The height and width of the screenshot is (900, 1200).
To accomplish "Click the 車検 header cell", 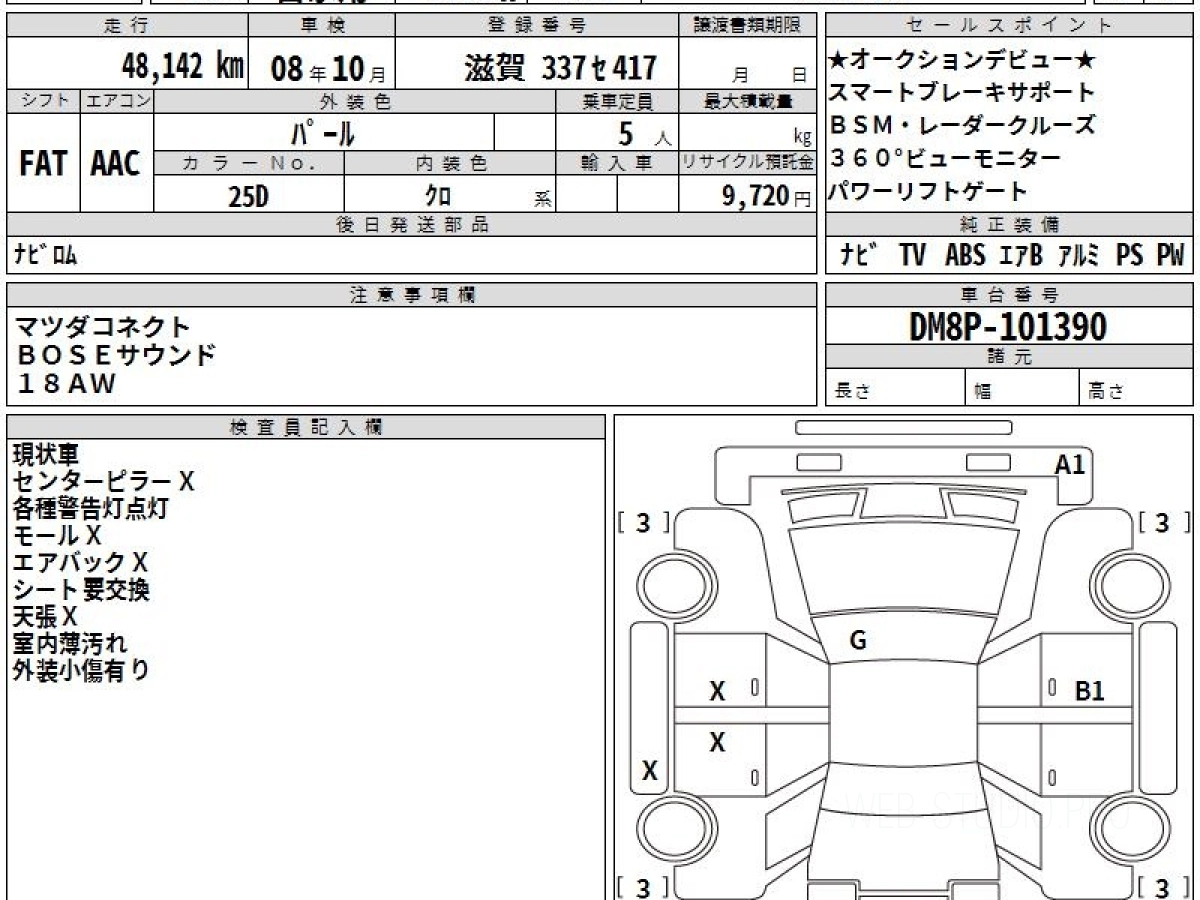I will point(321,26).
